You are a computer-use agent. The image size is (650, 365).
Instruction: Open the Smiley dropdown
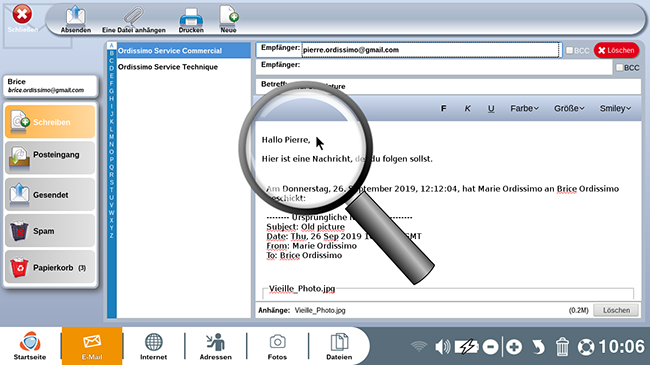click(615, 108)
